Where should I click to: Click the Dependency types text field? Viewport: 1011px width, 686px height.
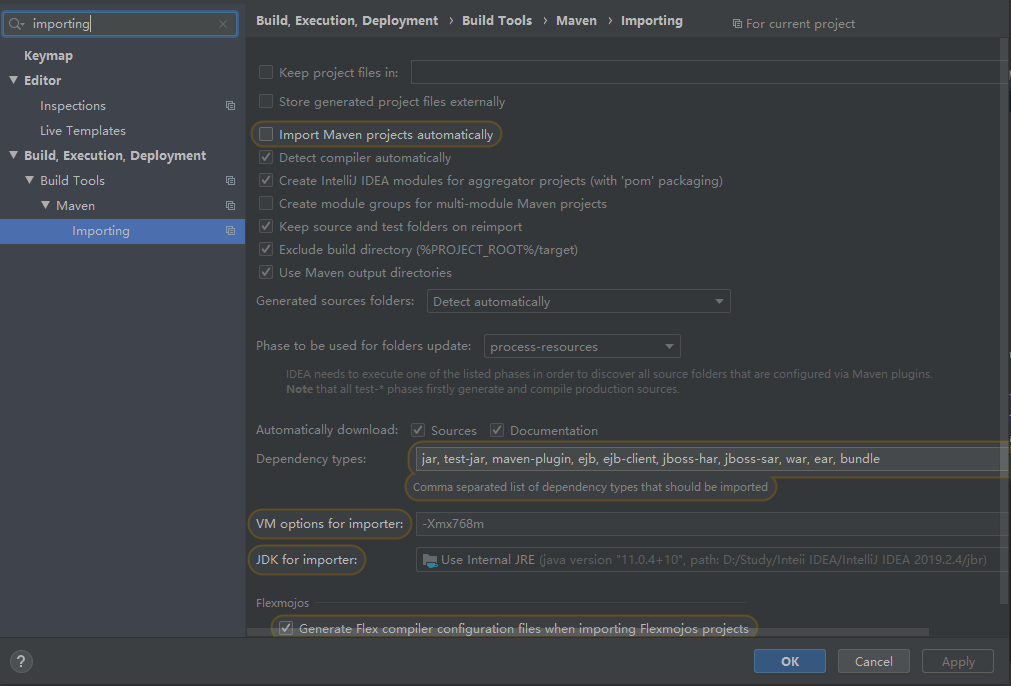point(710,459)
